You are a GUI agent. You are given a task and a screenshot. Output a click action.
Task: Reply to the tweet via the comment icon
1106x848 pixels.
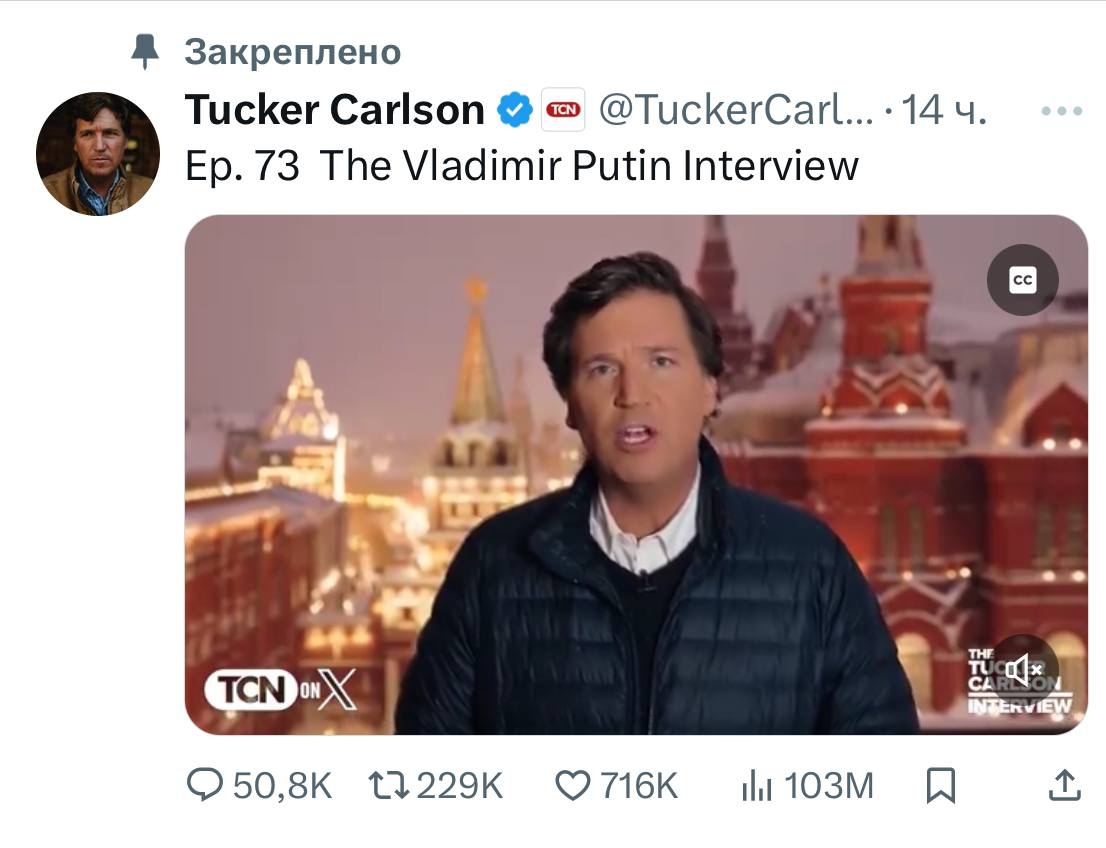pos(205,785)
